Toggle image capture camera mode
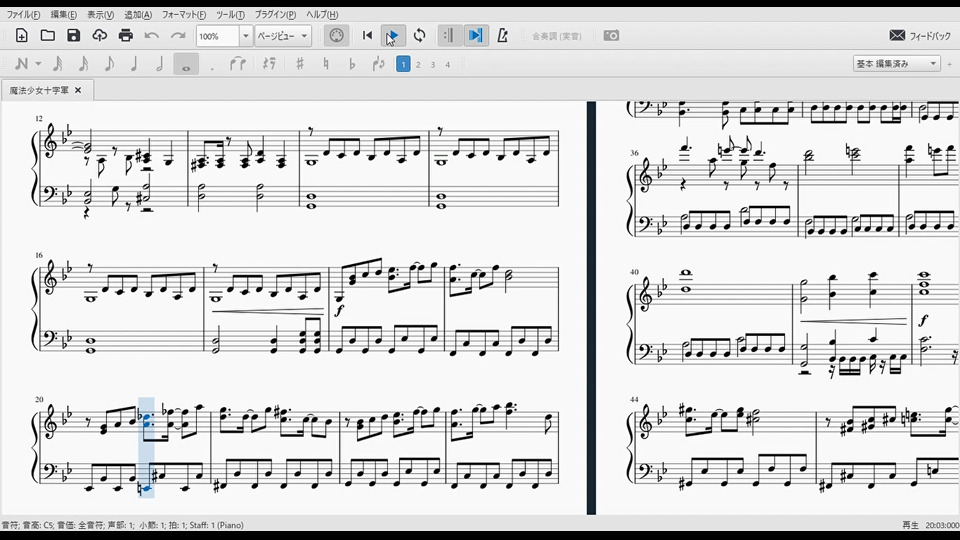This screenshot has width=960, height=540. click(611, 36)
